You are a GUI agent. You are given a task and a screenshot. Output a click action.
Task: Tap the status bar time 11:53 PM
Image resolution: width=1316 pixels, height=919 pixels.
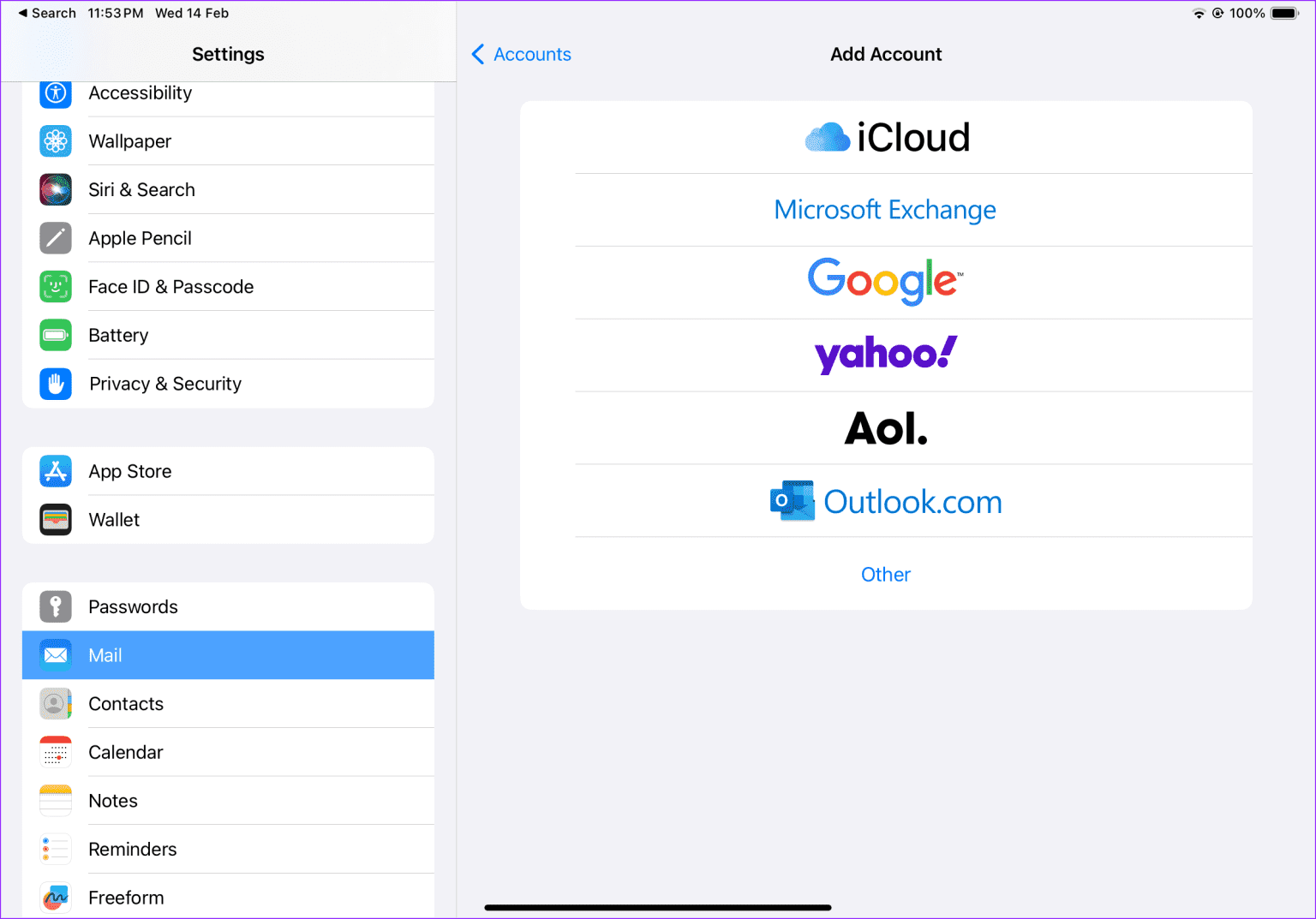click(116, 13)
